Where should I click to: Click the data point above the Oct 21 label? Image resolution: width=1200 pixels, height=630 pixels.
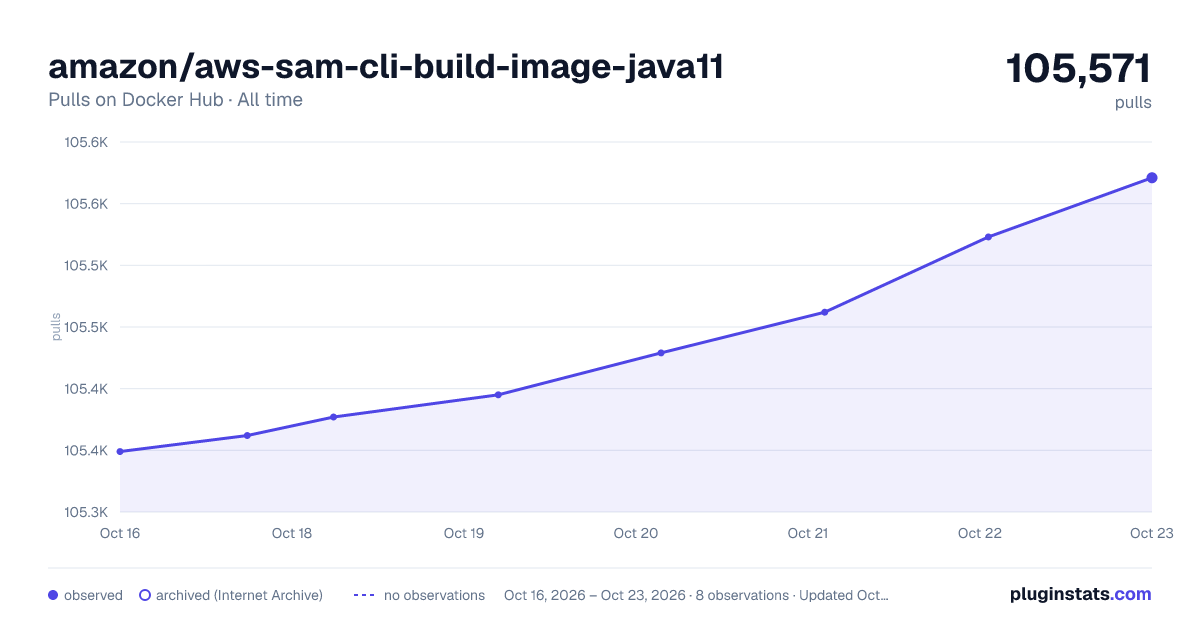(825, 312)
